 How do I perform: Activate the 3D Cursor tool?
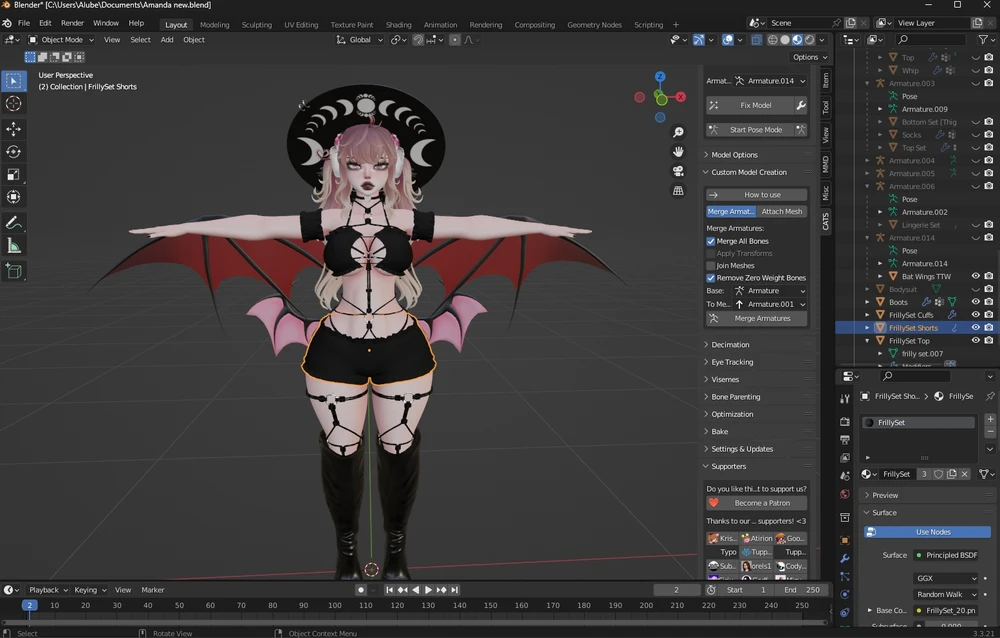(x=13, y=104)
